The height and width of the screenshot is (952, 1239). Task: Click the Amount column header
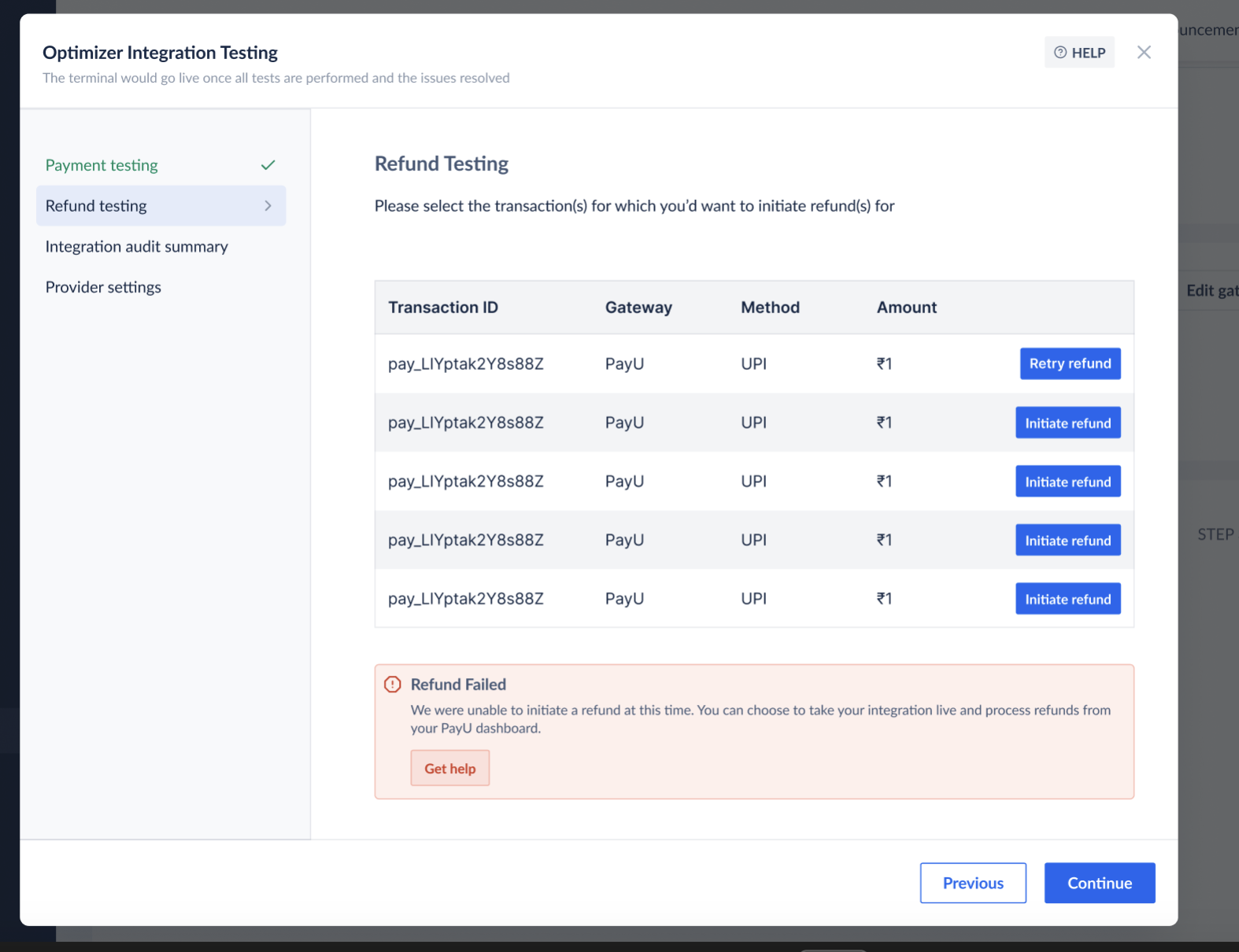coord(907,308)
